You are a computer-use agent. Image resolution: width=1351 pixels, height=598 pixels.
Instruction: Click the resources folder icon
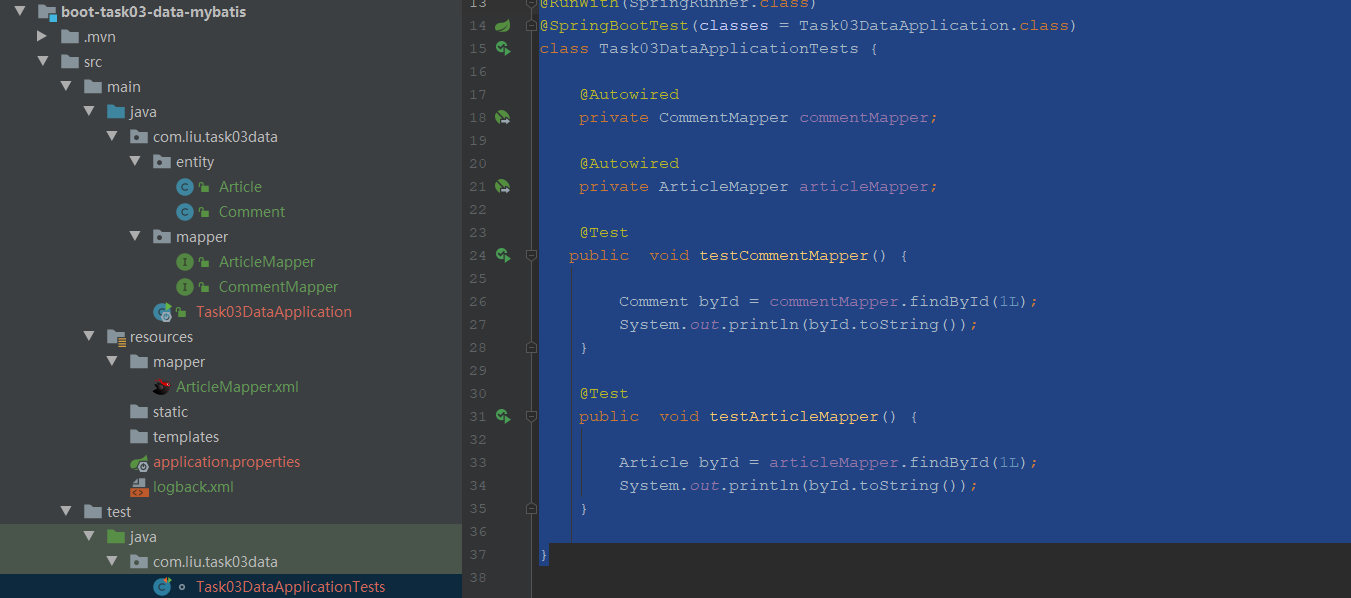116,337
